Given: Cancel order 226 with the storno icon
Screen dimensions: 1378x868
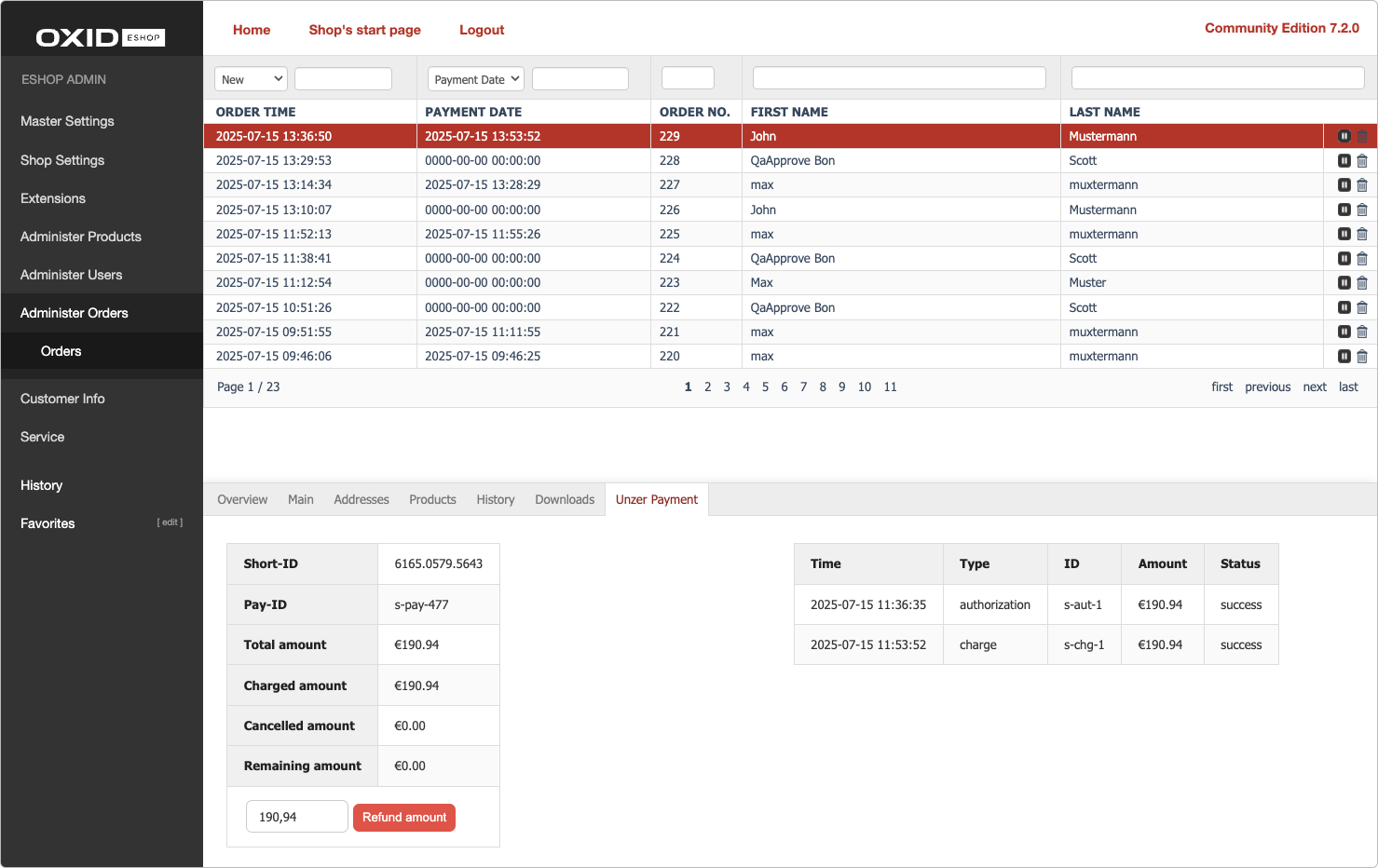Looking at the screenshot, I should (1344, 210).
